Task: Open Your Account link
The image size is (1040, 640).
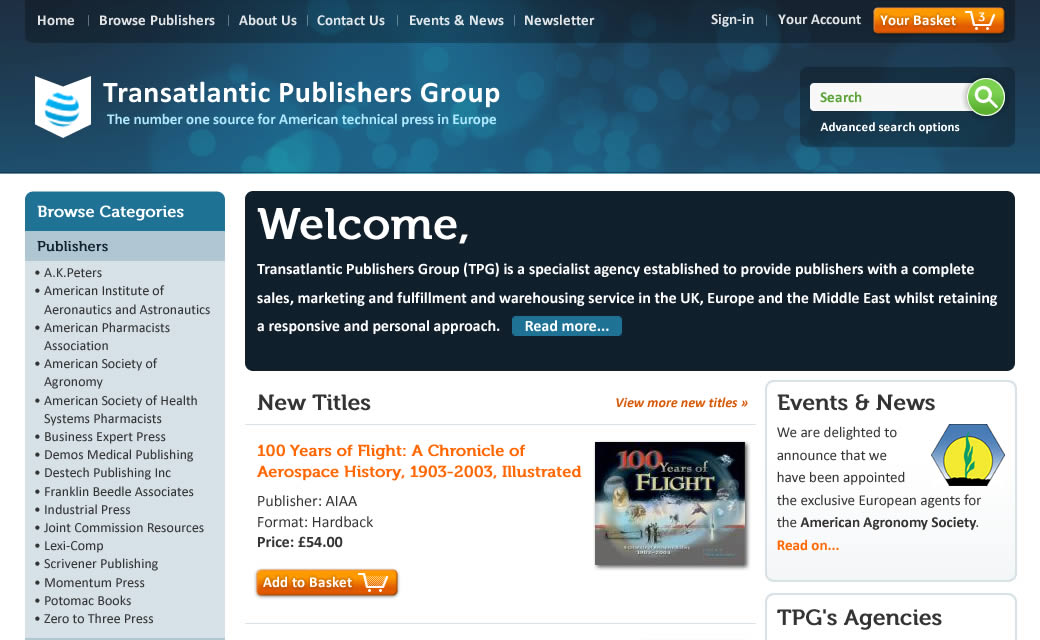Action: [819, 20]
